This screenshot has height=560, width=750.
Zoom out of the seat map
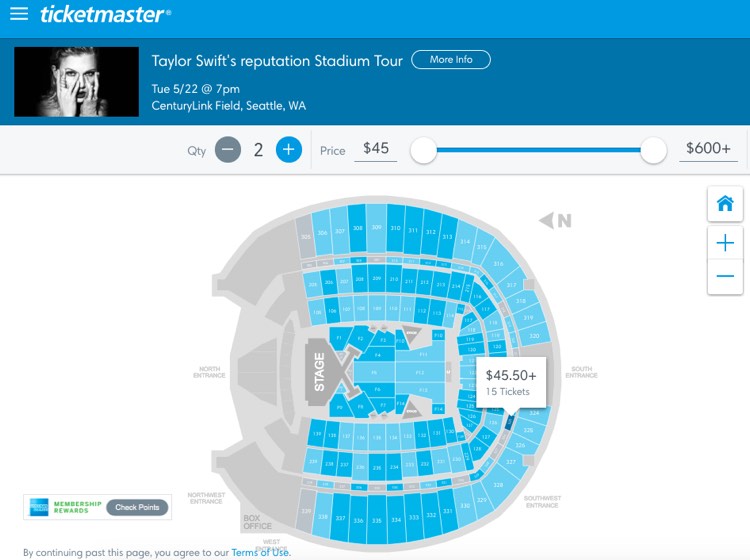tap(725, 276)
